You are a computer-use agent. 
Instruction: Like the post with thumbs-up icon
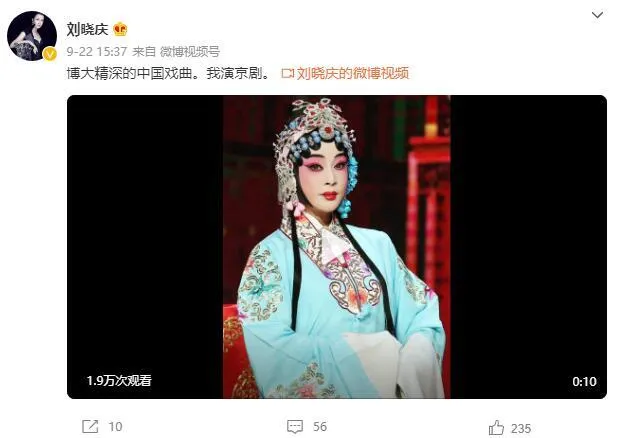496,428
